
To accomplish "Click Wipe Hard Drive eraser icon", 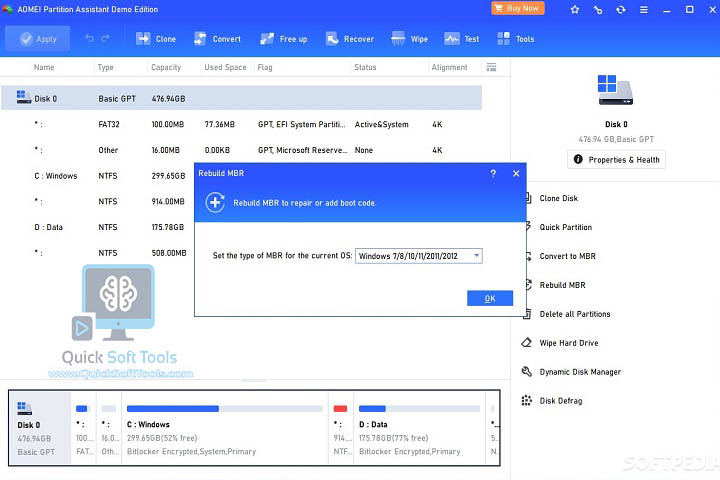I will 527,343.
